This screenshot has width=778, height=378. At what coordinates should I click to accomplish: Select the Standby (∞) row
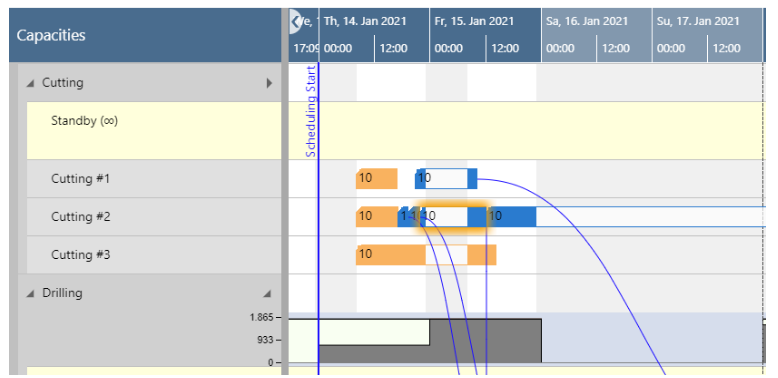pyautogui.click(x=154, y=130)
